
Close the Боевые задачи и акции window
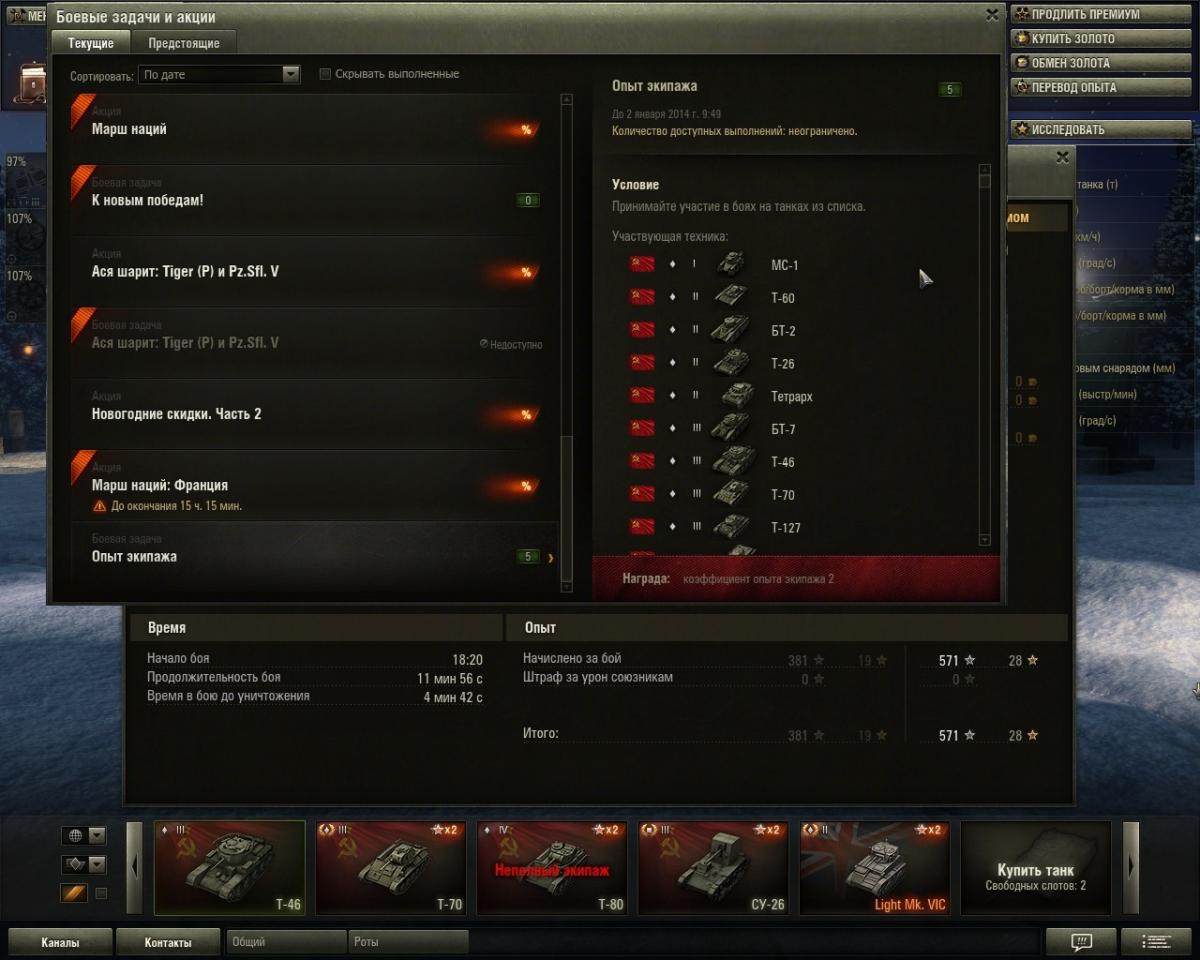pos(991,15)
